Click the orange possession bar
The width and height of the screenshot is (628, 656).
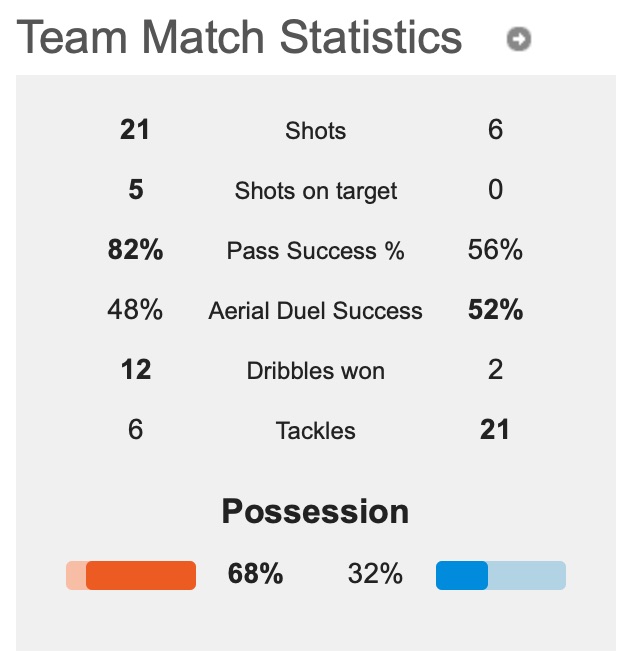click(131, 575)
